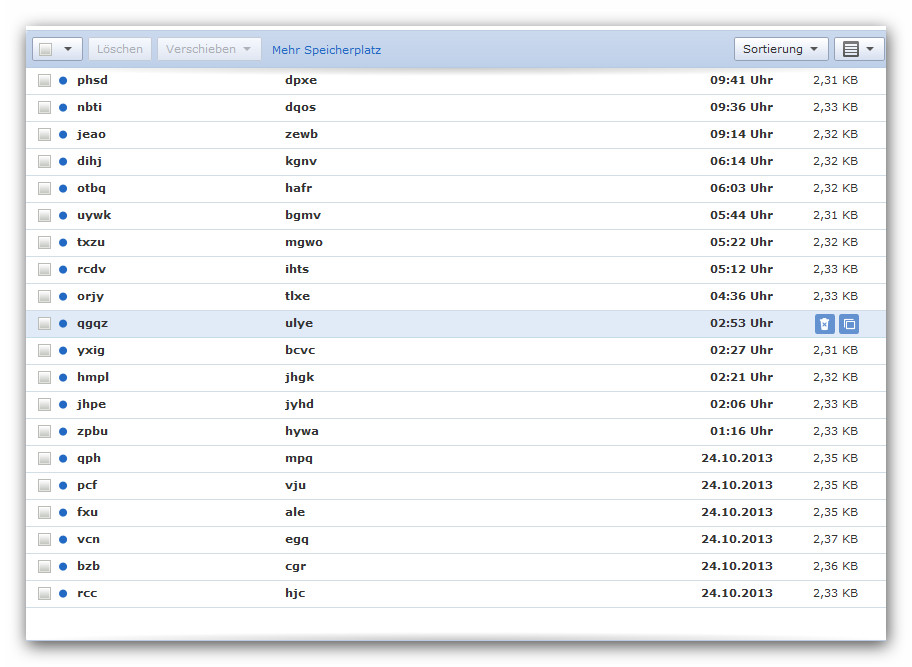Select the txzu message checkbox
The image size is (912, 667).
click(44, 242)
